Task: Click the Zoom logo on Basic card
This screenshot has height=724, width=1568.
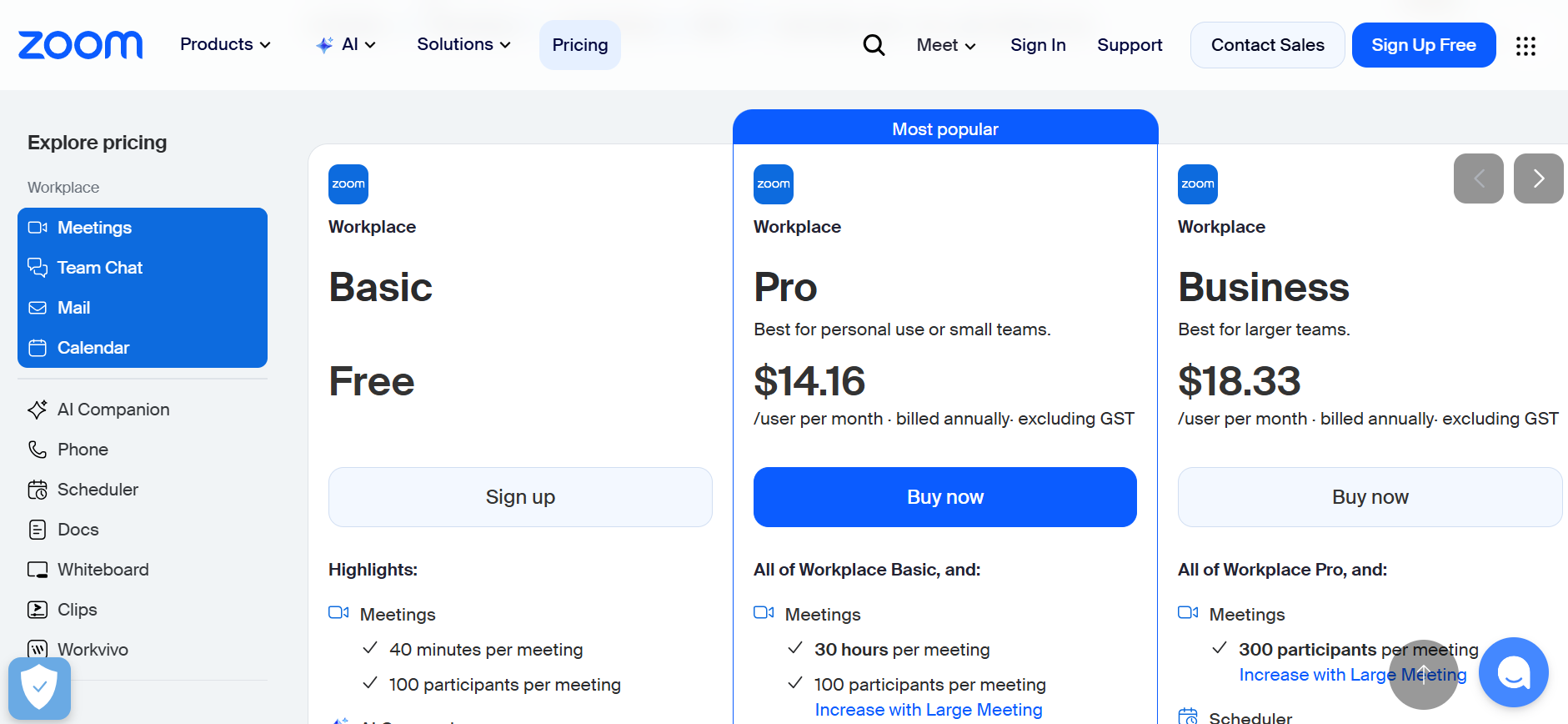Action: (x=348, y=184)
